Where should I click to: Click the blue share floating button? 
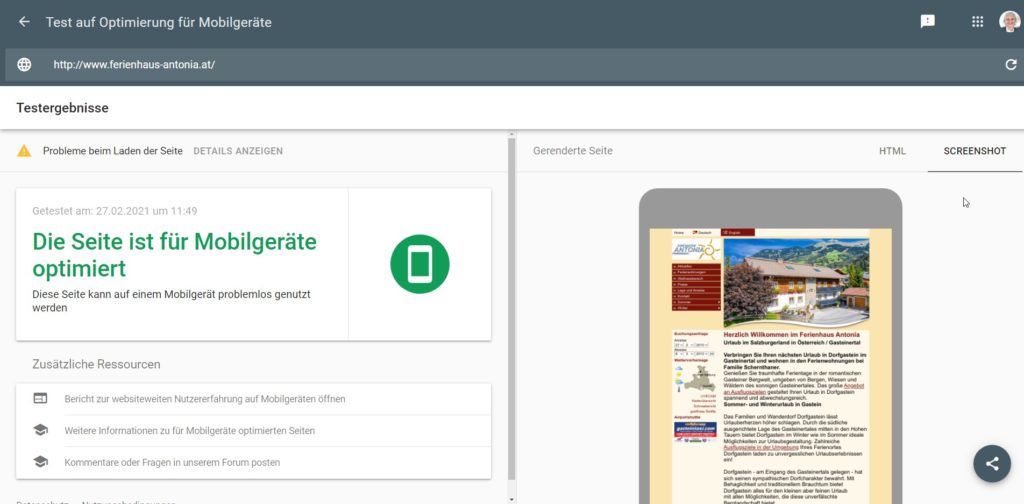[991, 463]
